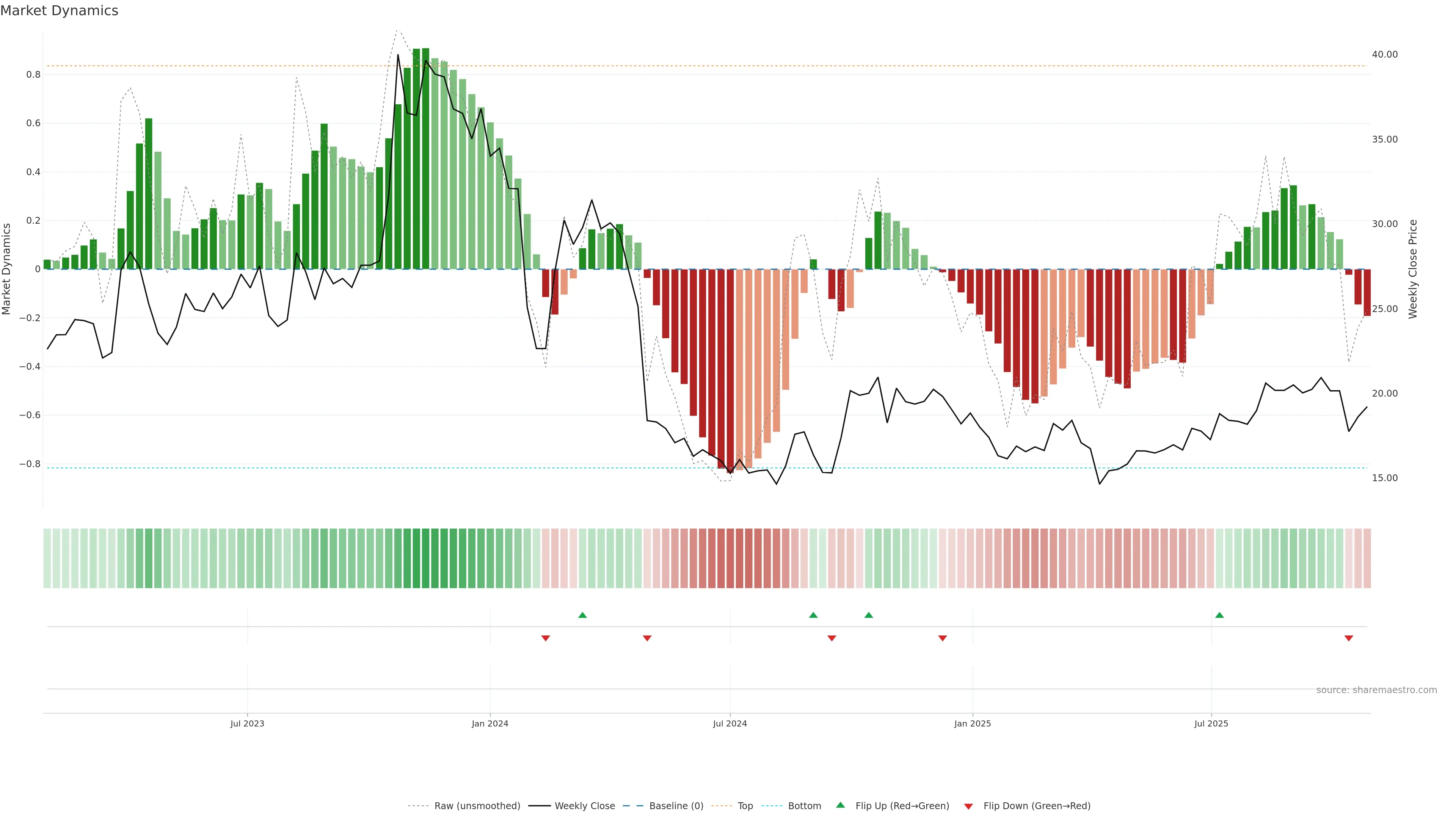This screenshot has width=1456, height=819.
Task: Click the first green flip-up marker after Jan 2024
Action: (582, 615)
